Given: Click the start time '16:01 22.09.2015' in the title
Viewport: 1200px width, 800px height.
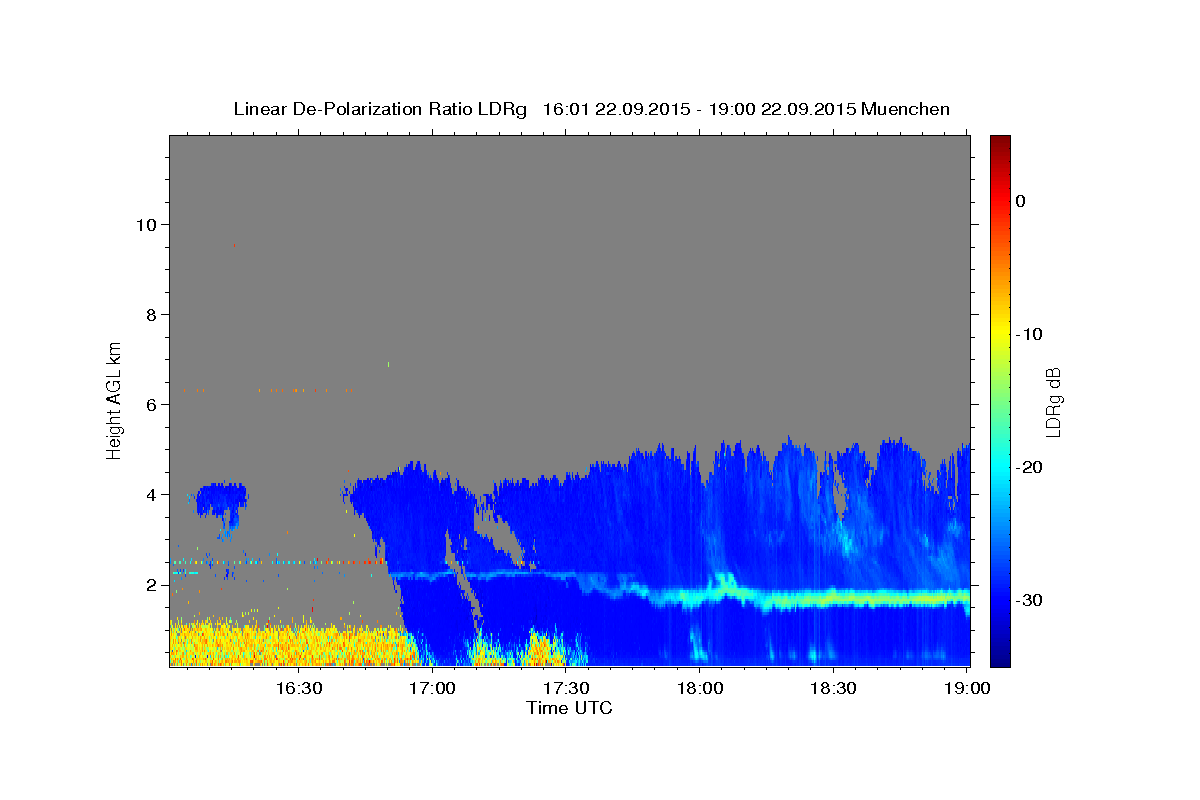Looking at the screenshot, I should (615, 109).
